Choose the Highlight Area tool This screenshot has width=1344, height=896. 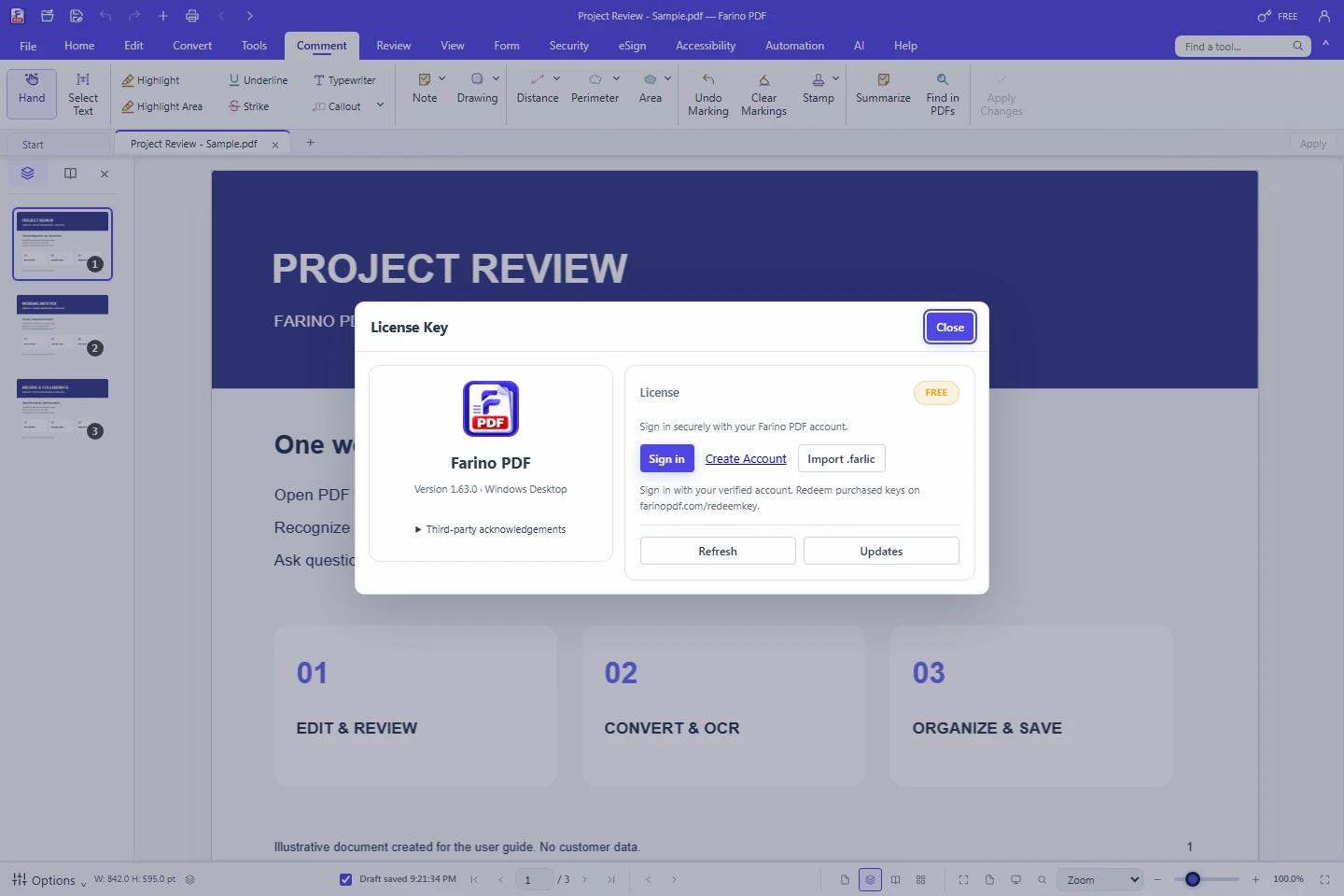162,106
